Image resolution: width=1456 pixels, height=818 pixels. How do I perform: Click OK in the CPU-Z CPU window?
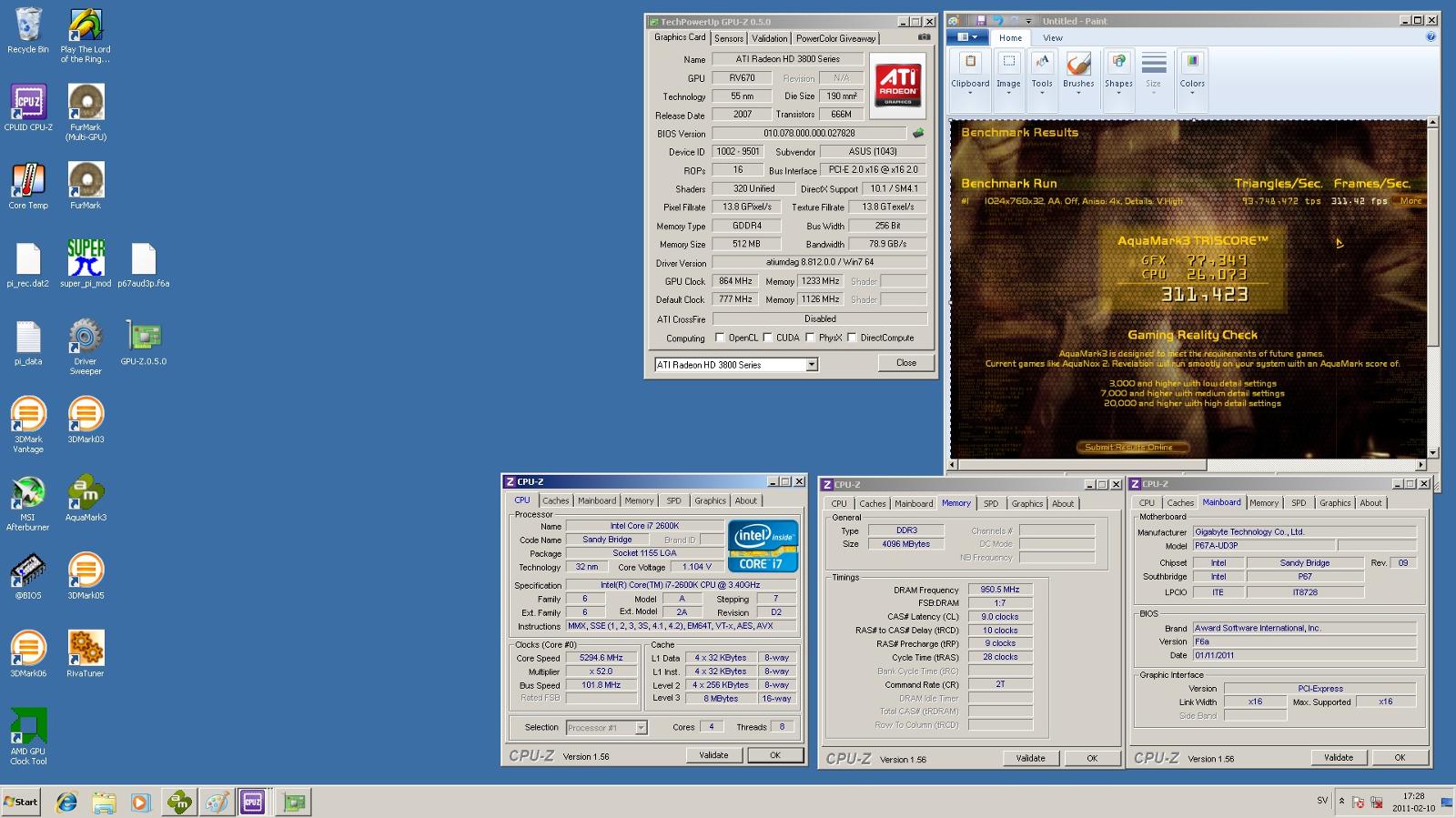click(775, 755)
